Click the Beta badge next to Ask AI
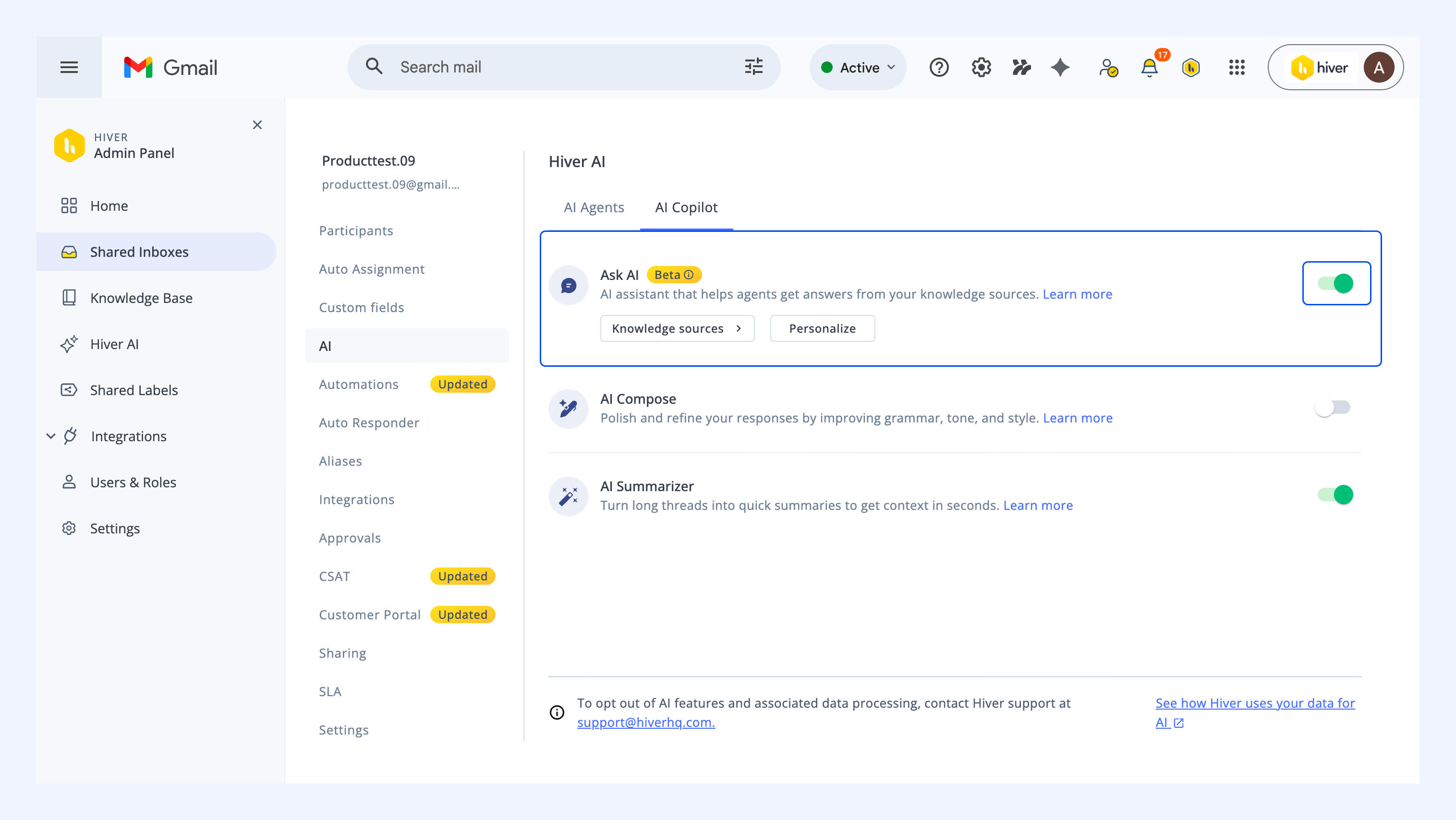This screenshot has height=820, width=1456. [674, 275]
